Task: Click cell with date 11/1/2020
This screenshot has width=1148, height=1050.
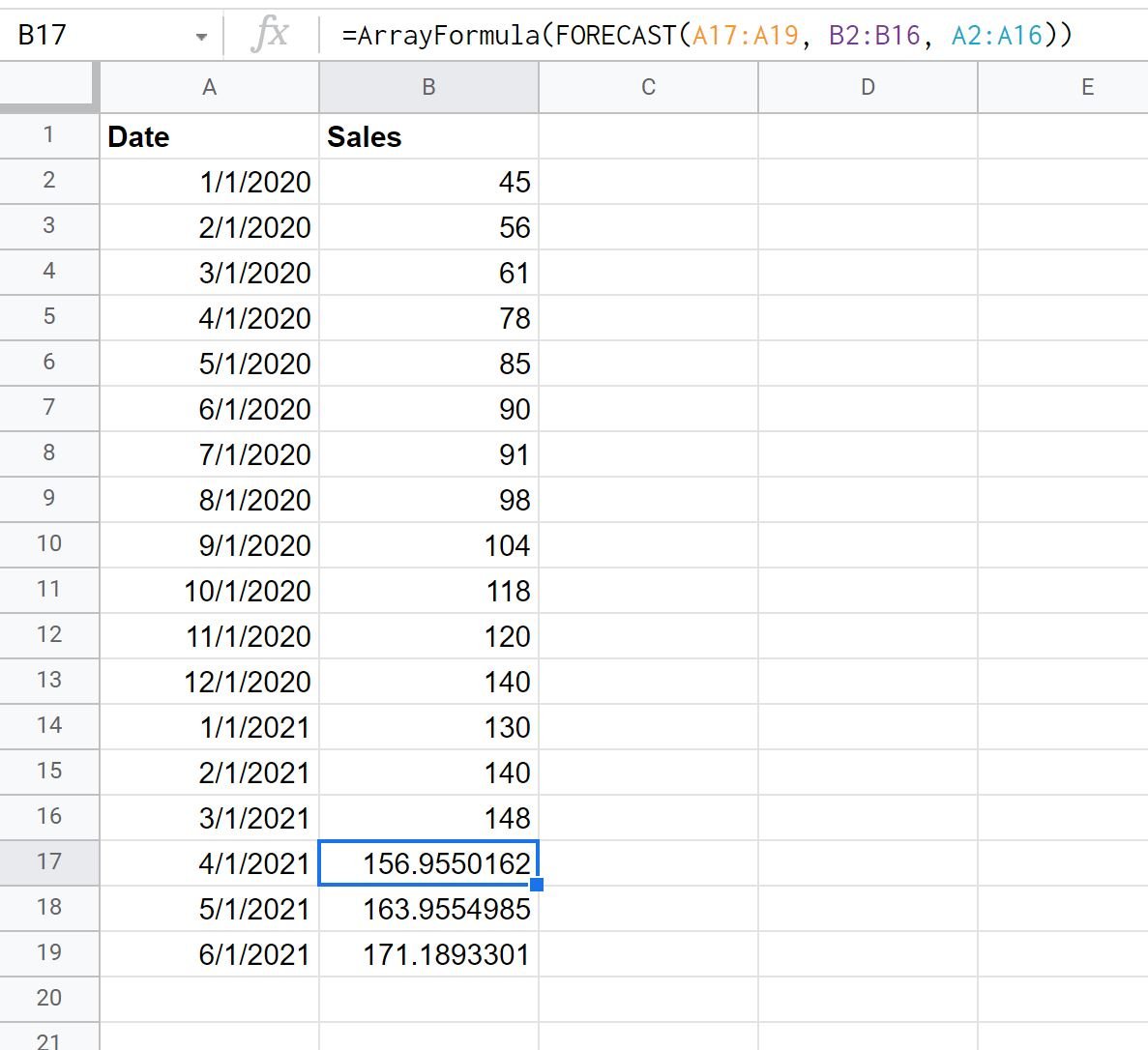Action: tap(210, 636)
